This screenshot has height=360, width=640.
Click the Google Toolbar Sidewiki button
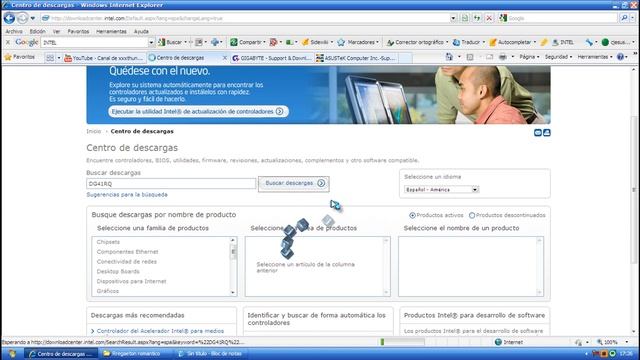317,42
